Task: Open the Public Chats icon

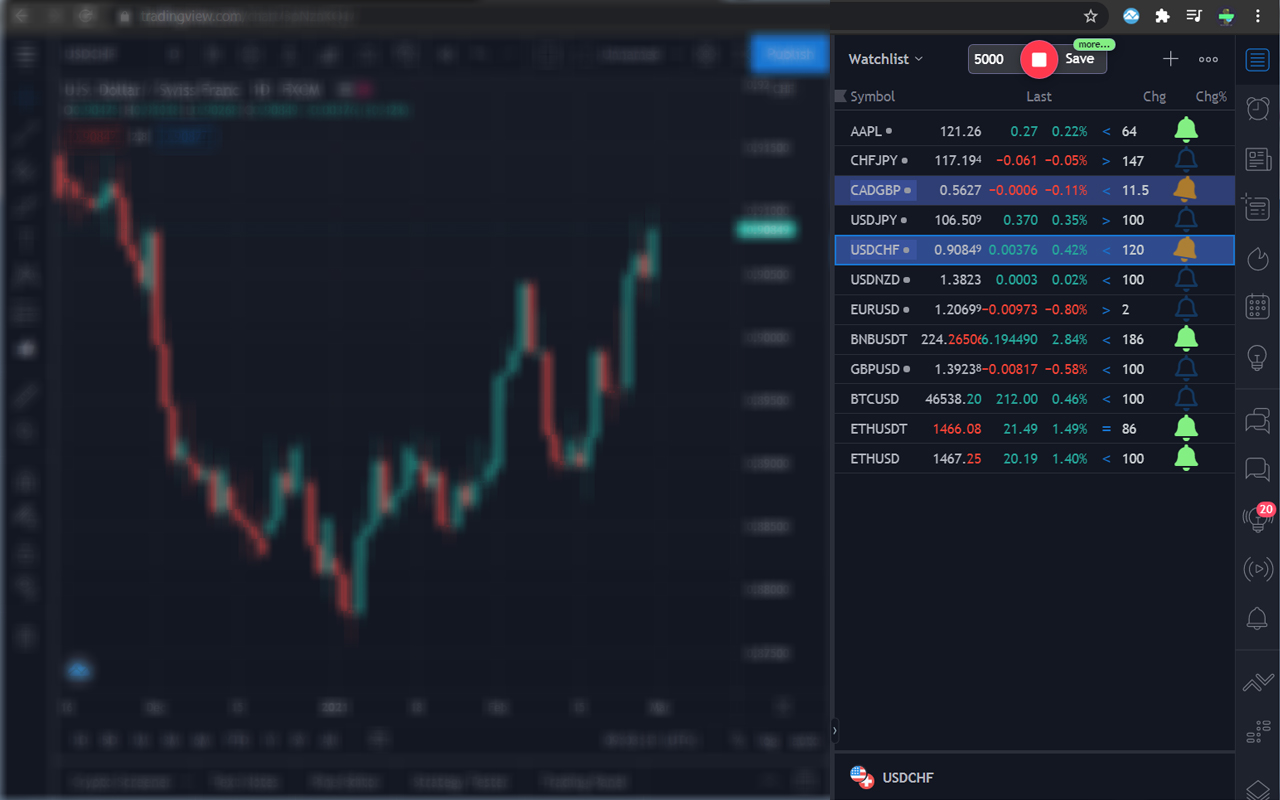Action: [x=1257, y=420]
